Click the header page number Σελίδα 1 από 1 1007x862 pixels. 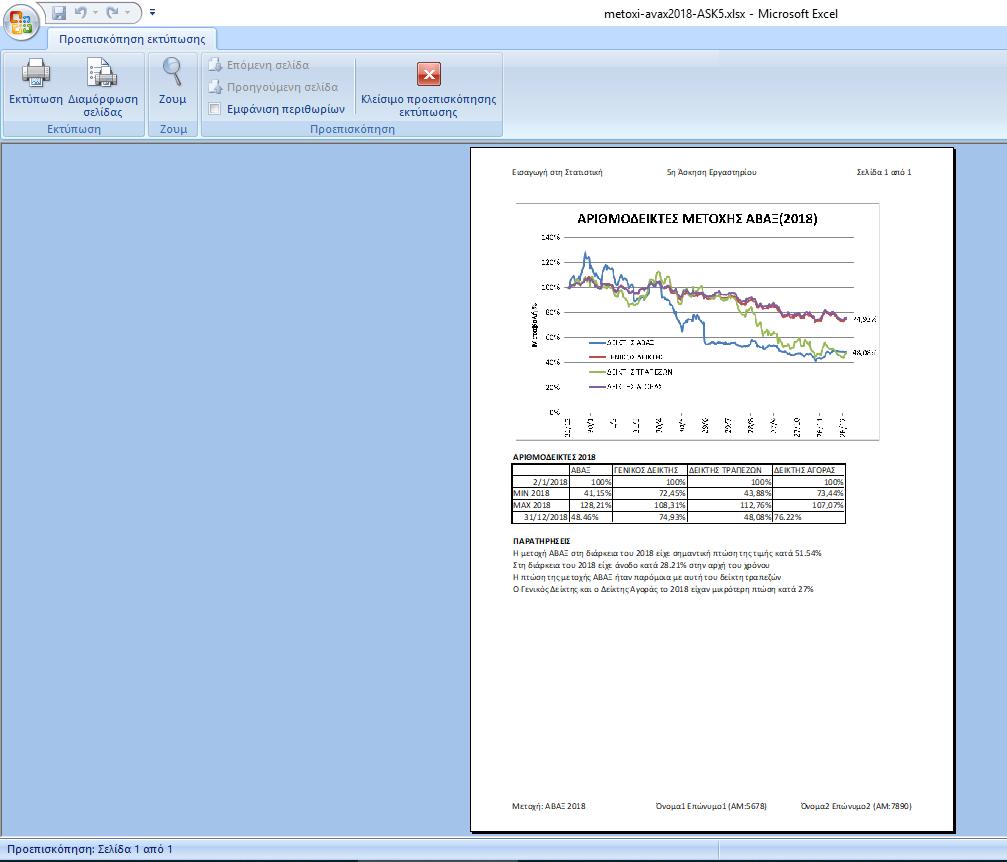click(884, 172)
